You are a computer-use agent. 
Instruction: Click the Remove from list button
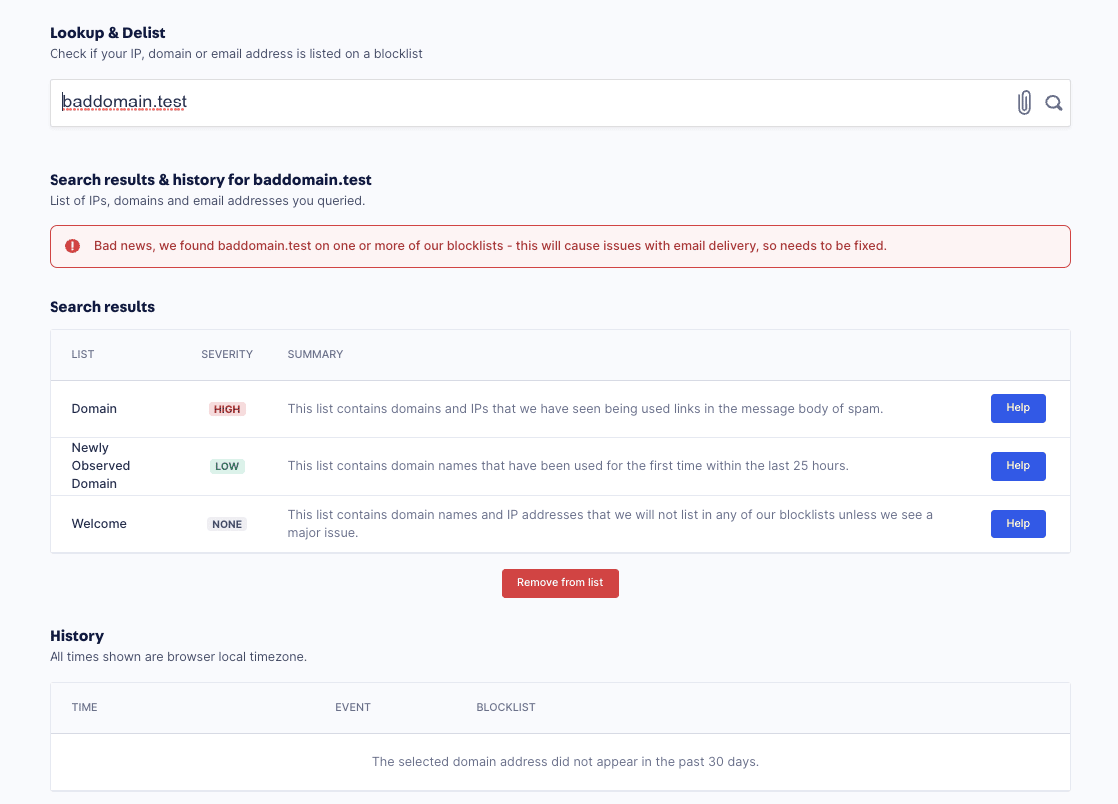click(x=560, y=583)
